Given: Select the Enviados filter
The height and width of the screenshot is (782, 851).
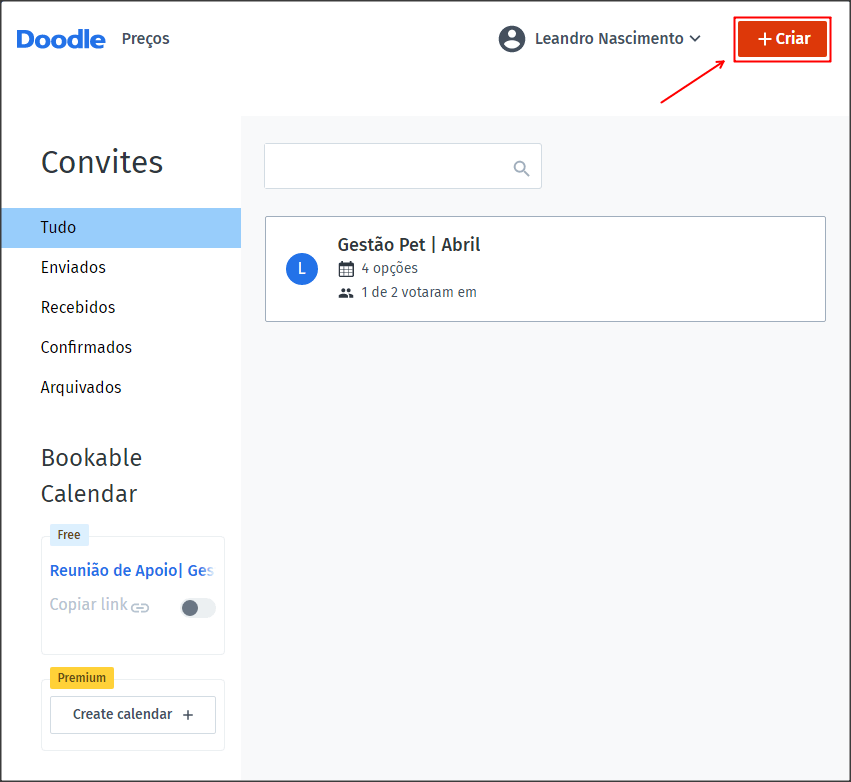Looking at the screenshot, I should [73, 268].
